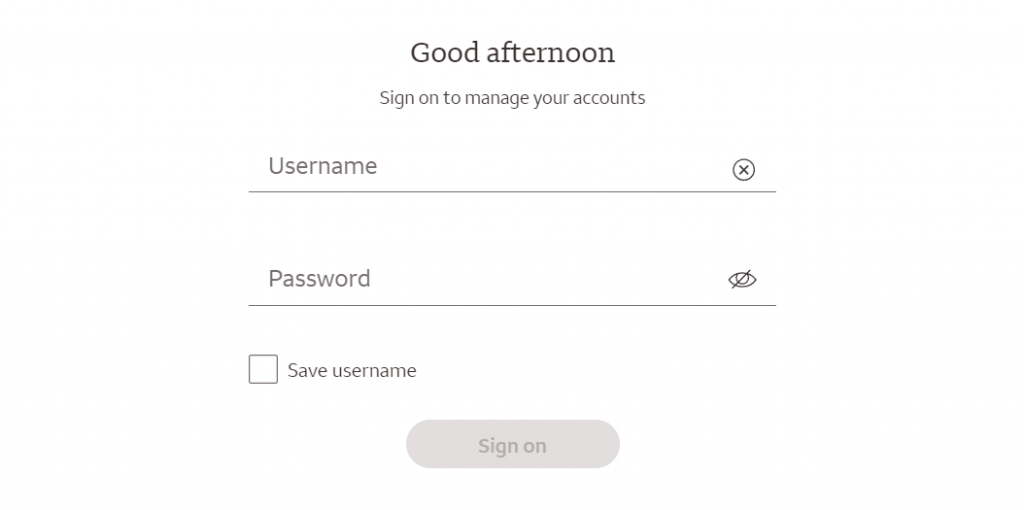Tick the Save username checkbox

tap(263, 370)
